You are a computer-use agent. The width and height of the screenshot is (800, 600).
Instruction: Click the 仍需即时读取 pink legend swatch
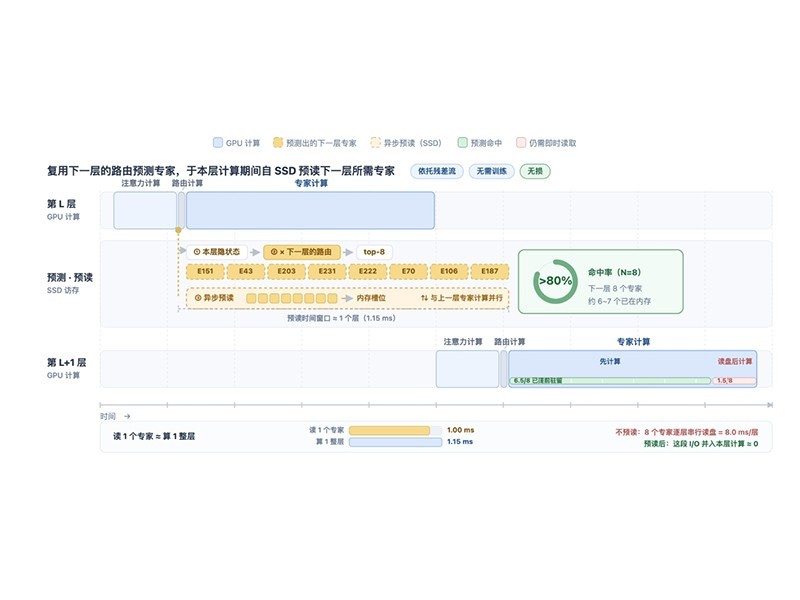(x=520, y=142)
